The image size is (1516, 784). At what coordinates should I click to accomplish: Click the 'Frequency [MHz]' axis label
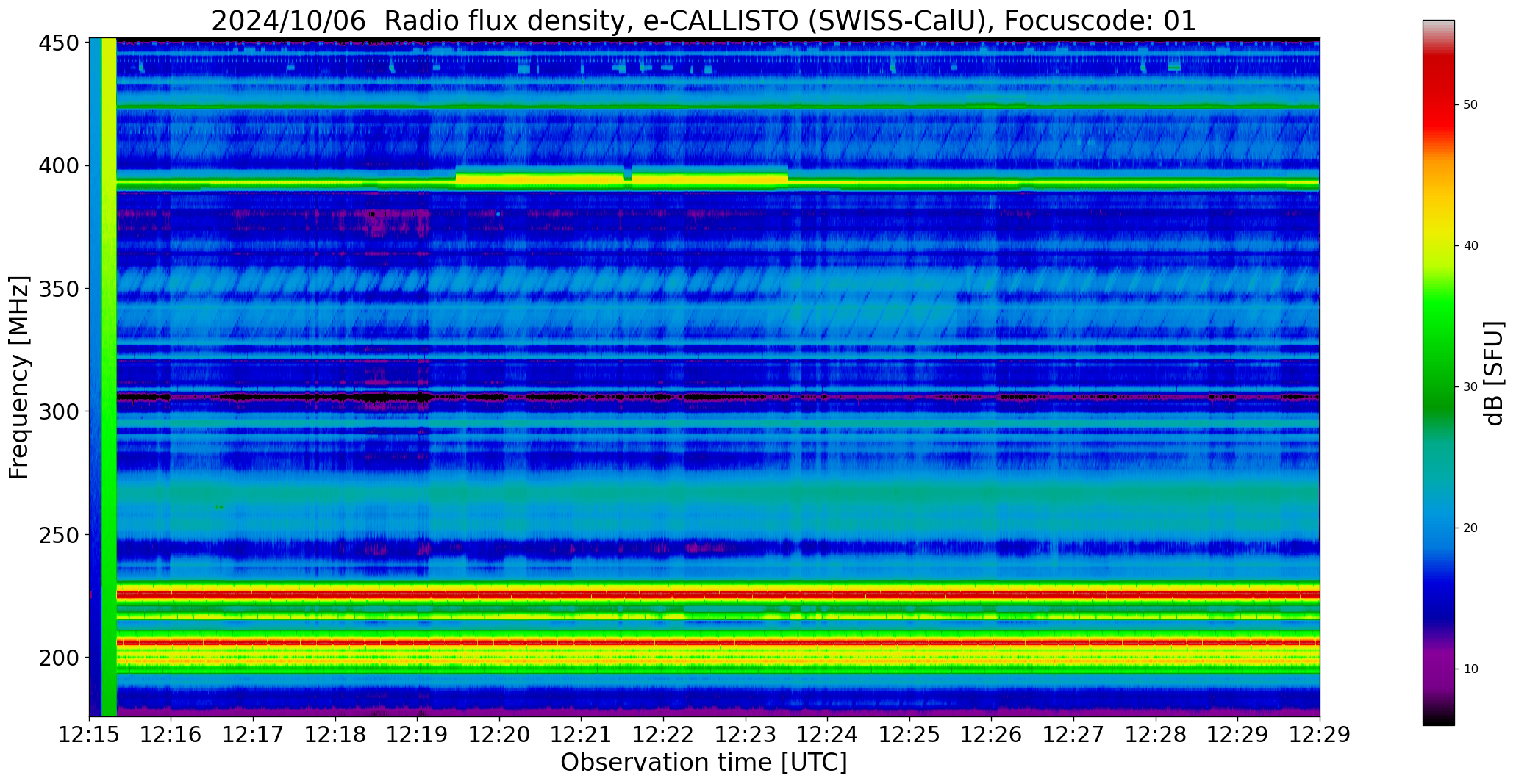tap(20, 378)
